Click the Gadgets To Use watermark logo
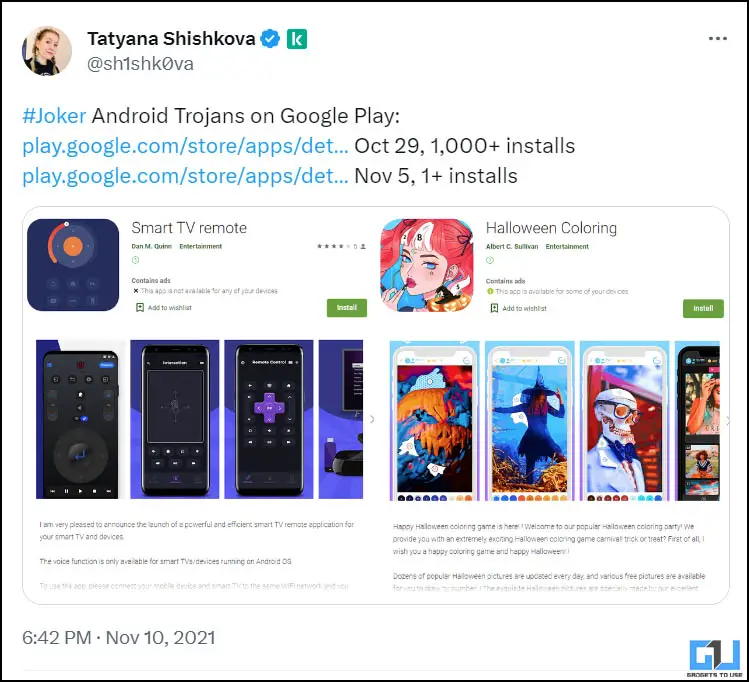749x682 pixels. click(715, 659)
